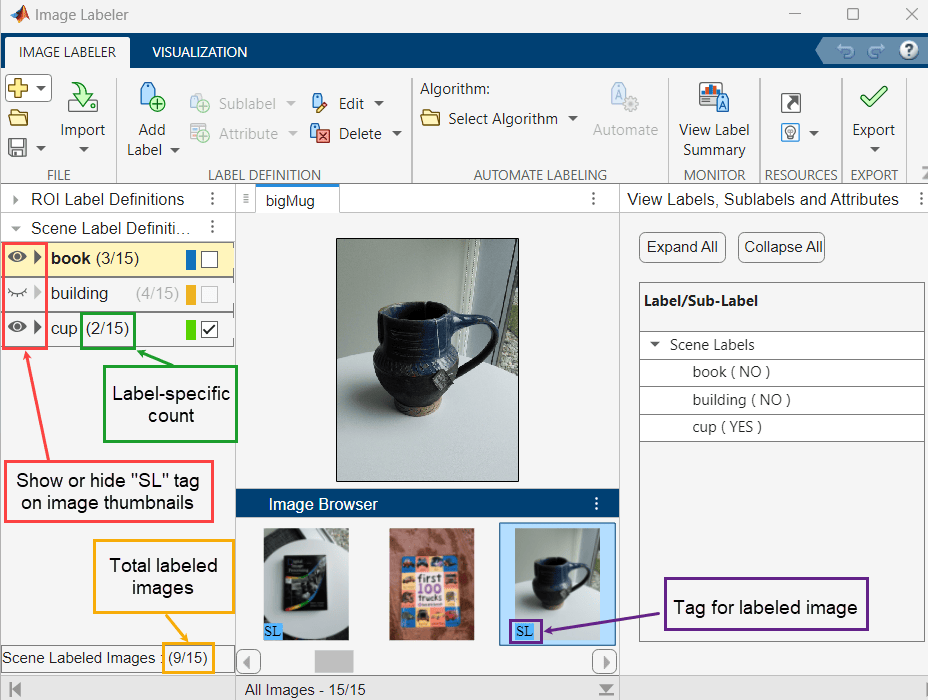Click the Select Algorithm folder icon

430,118
